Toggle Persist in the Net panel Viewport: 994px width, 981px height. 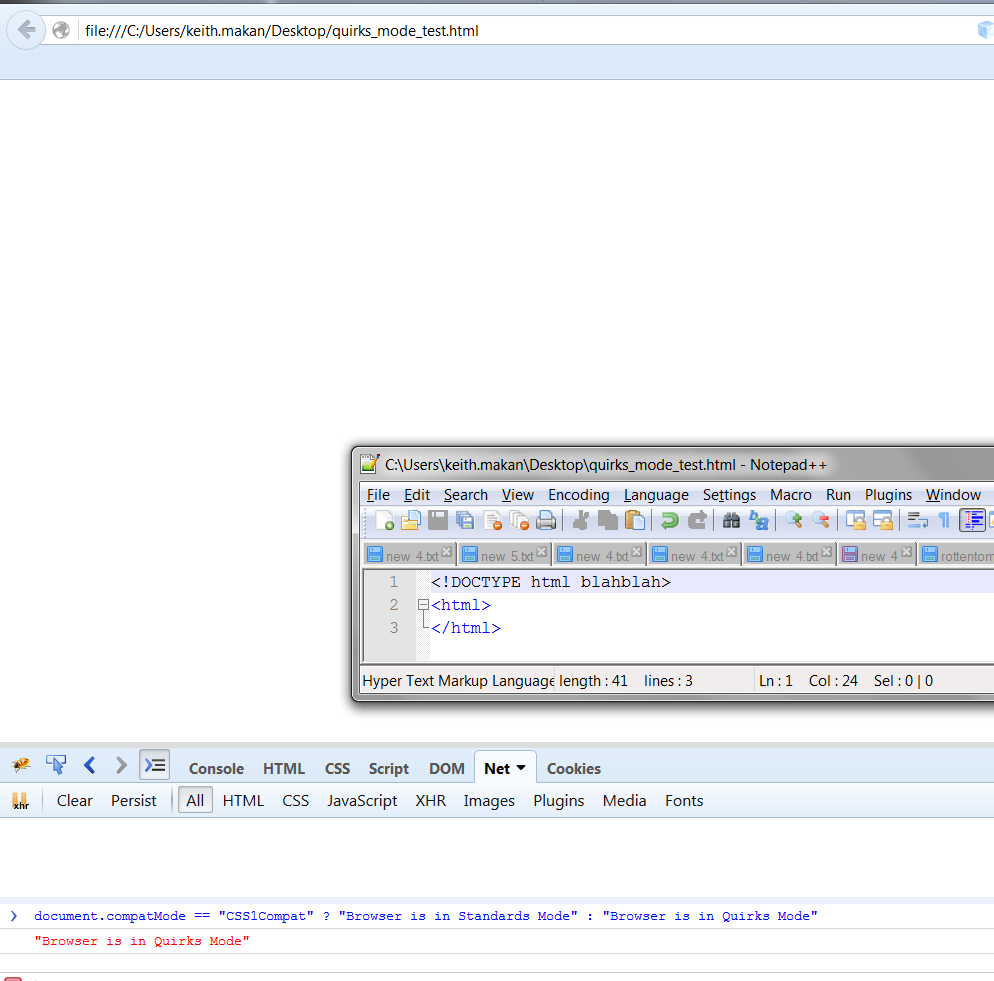(134, 801)
